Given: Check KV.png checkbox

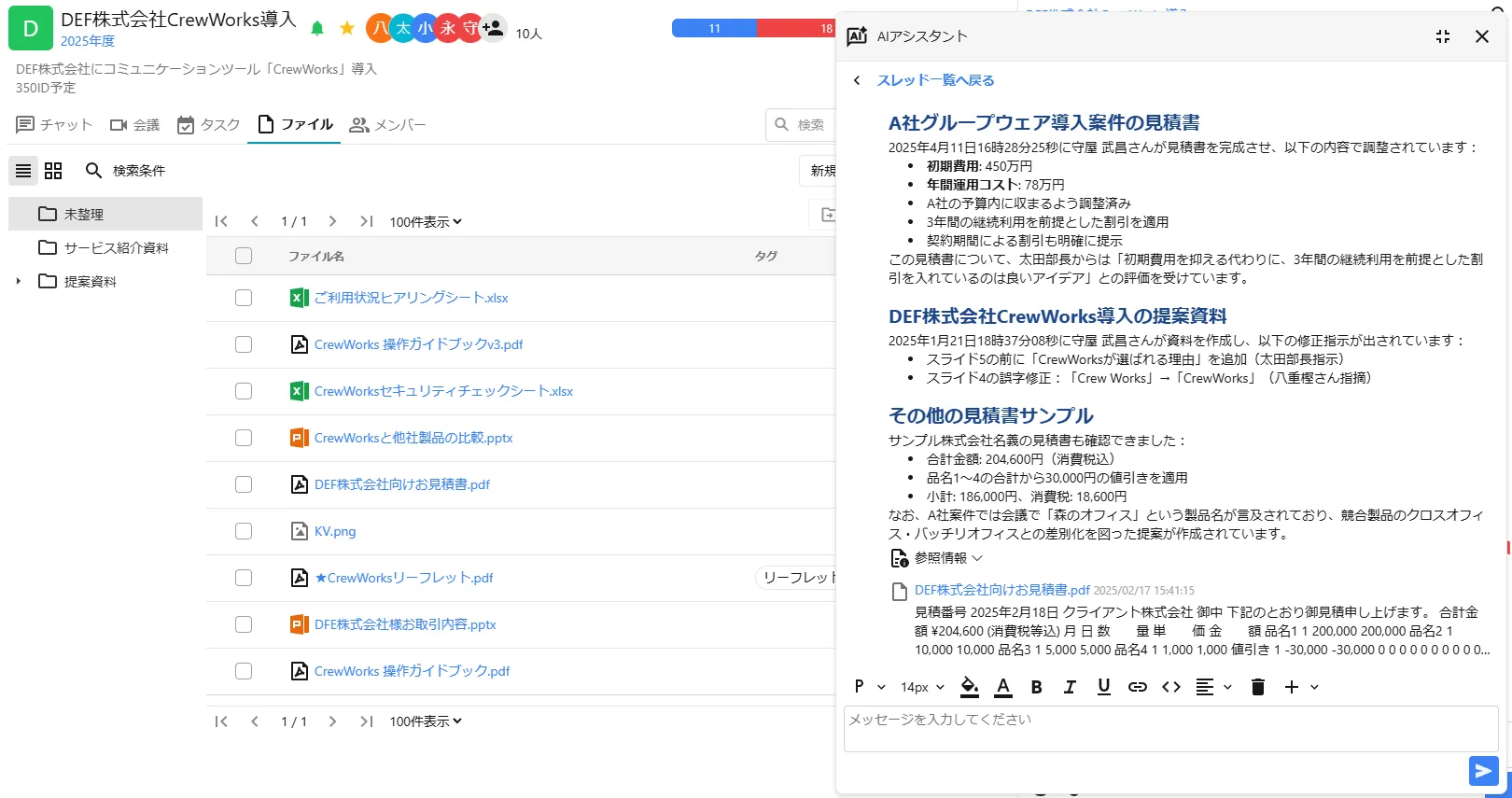Looking at the screenshot, I should (244, 531).
